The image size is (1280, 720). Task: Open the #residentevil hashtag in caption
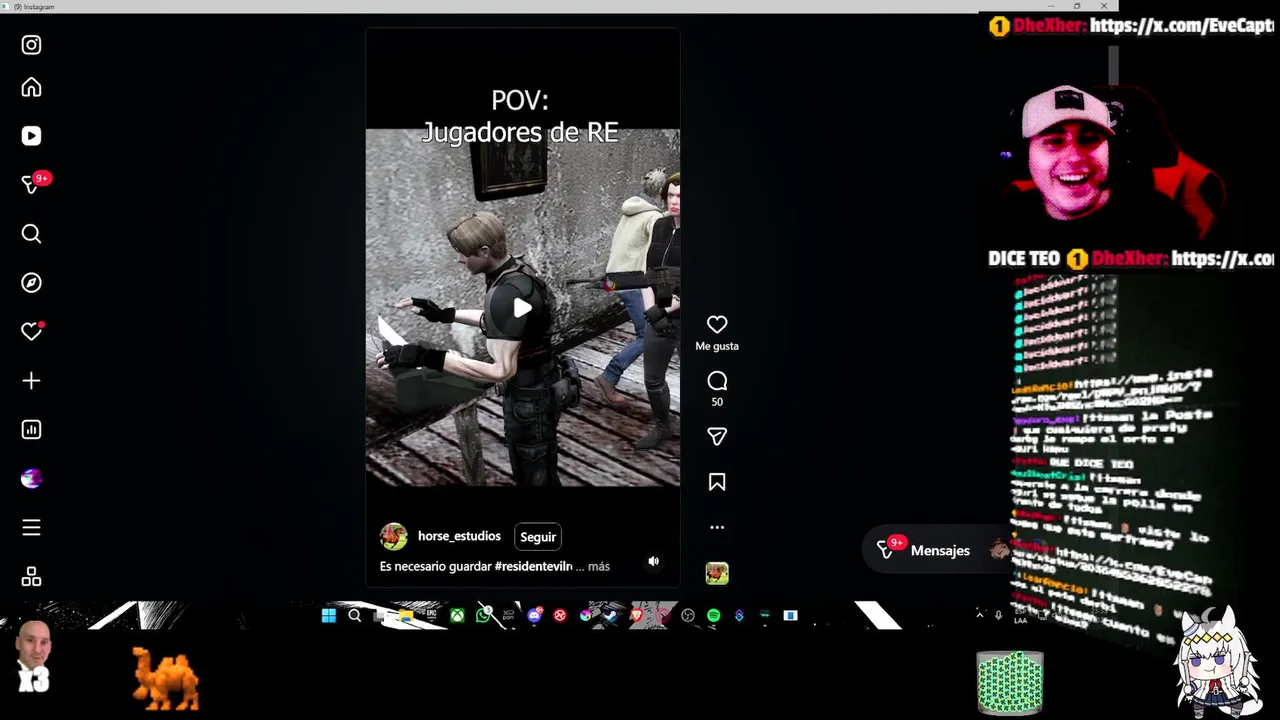tap(534, 567)
